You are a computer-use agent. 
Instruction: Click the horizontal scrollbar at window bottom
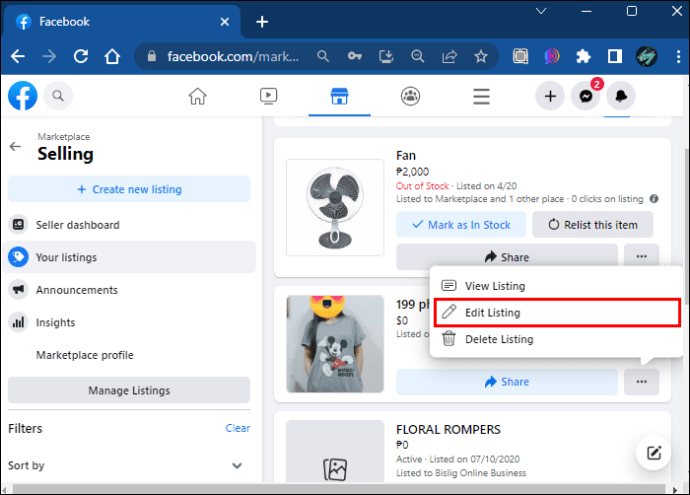click(338, 488)
